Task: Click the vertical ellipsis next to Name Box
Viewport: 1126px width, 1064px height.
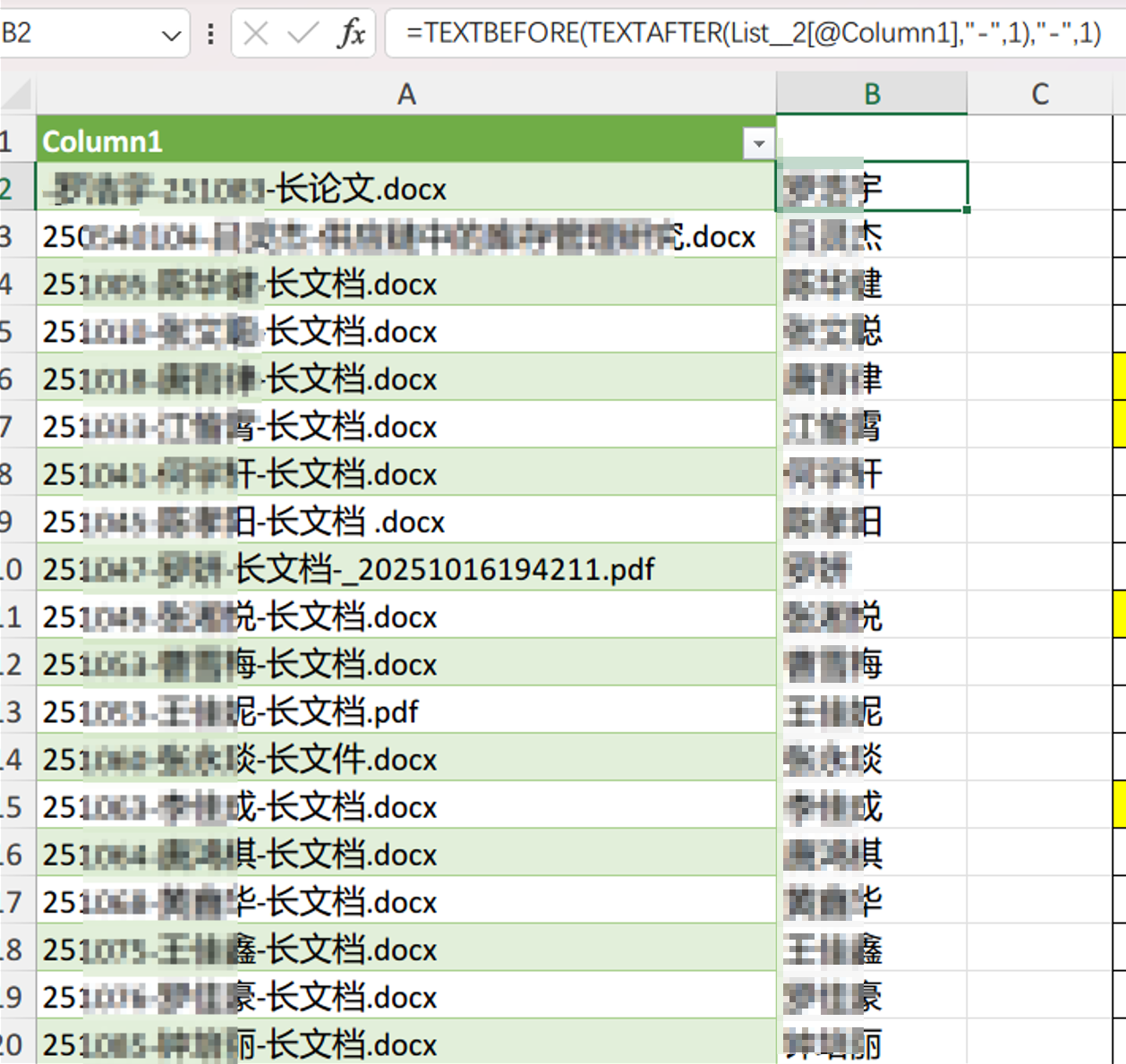Action: pos(209,33)
